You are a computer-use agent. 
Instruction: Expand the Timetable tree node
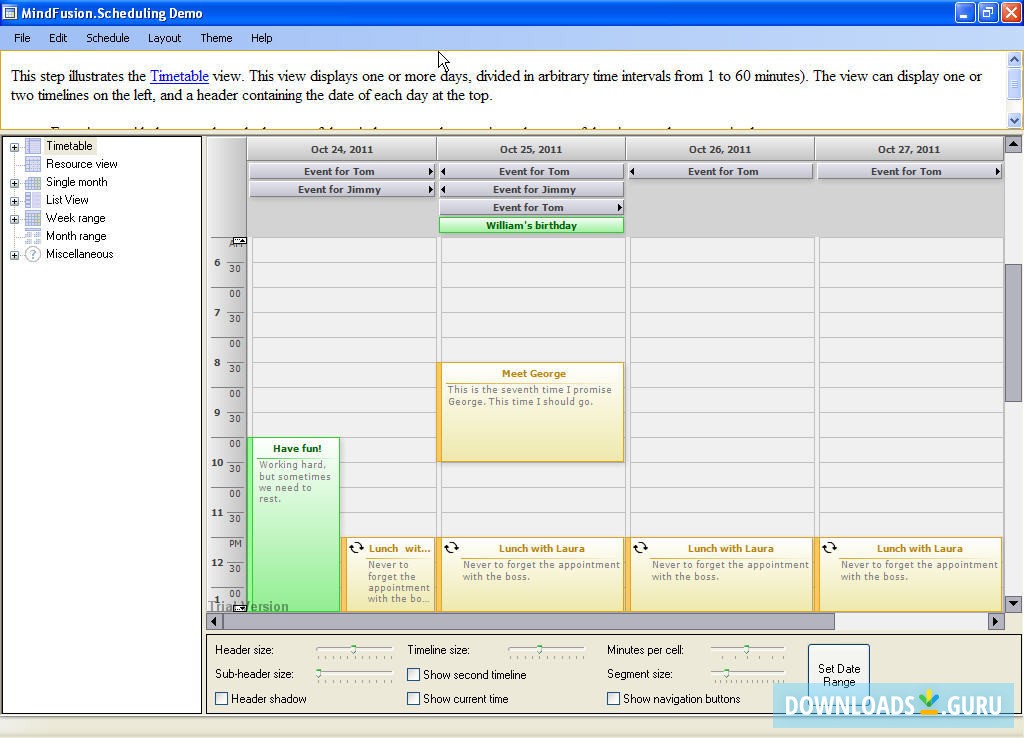point(14,146)
